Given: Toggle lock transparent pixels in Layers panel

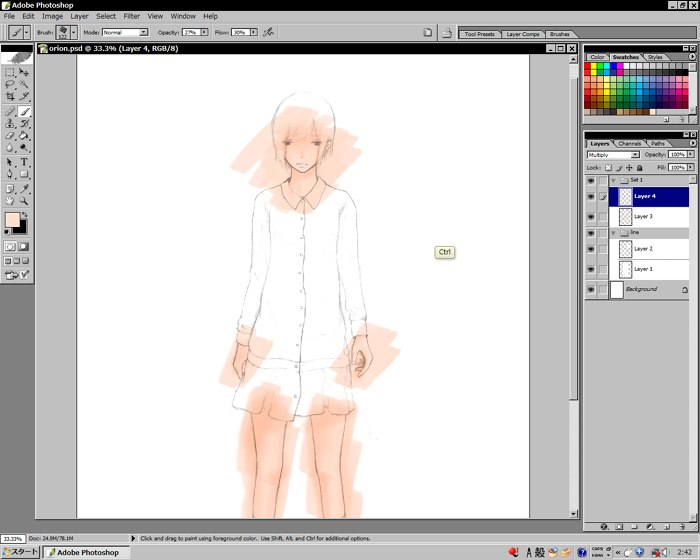Looking at the screenshot, I should click(608, 168).
